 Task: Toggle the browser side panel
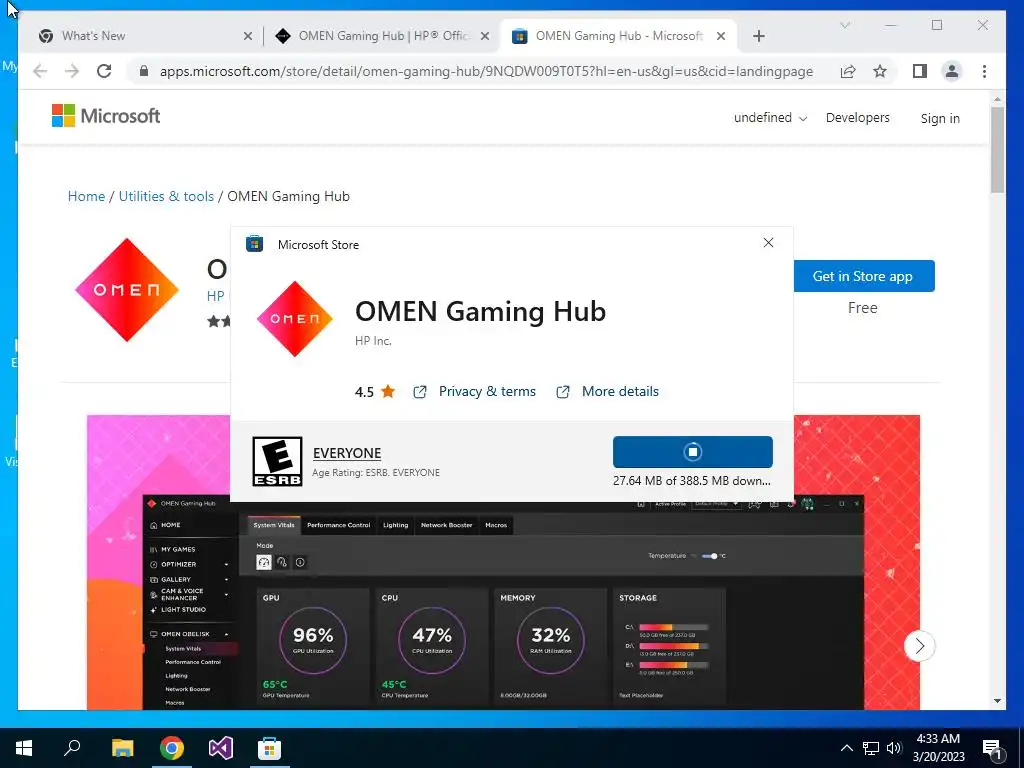click(920, 71)
